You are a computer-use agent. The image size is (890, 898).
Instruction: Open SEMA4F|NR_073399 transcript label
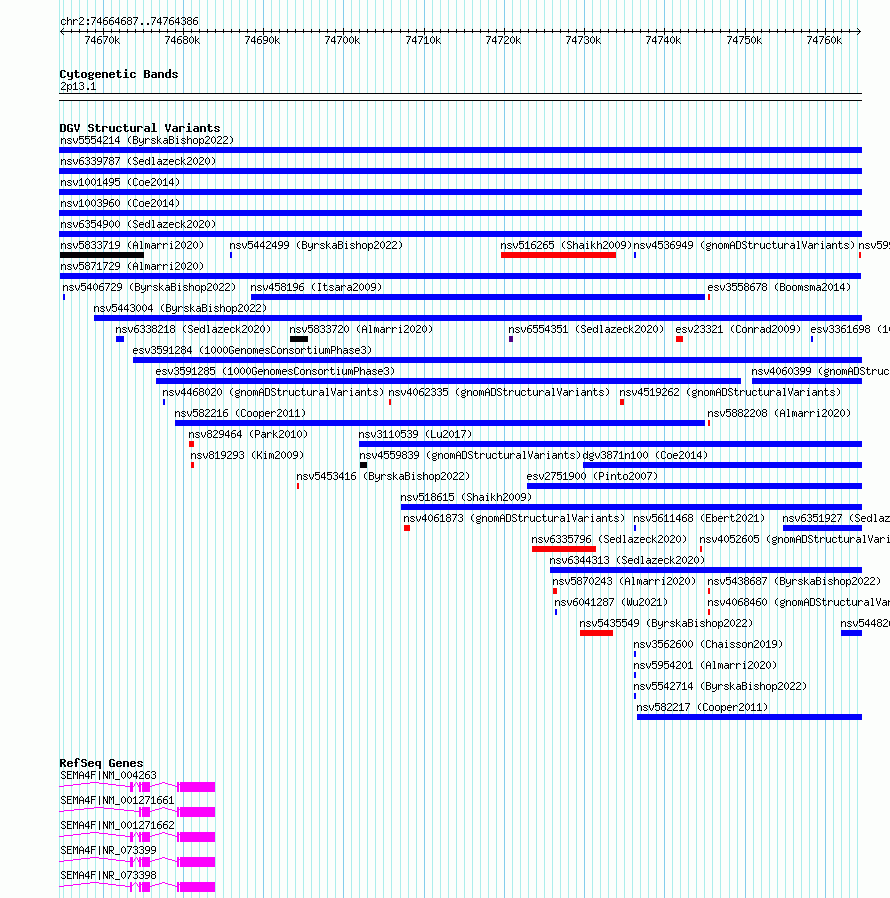click(x=108, y=850)
